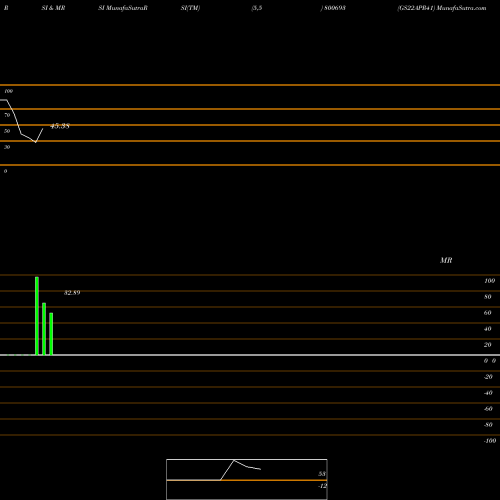Click the white RSI line's lowest point
This screenshot has height=500, width=500.
pos(36,142)
